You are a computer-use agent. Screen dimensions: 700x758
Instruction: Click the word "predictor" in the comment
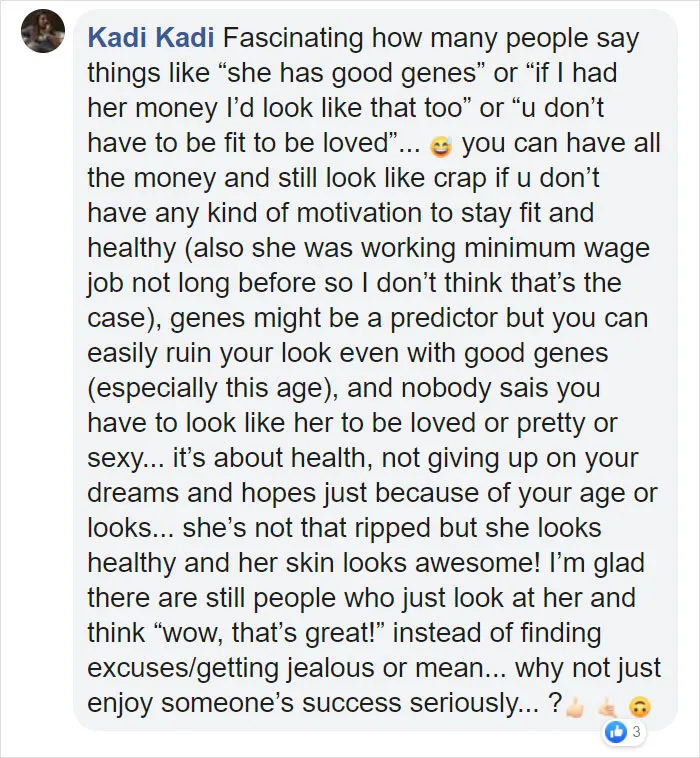(x=444, y=319)
